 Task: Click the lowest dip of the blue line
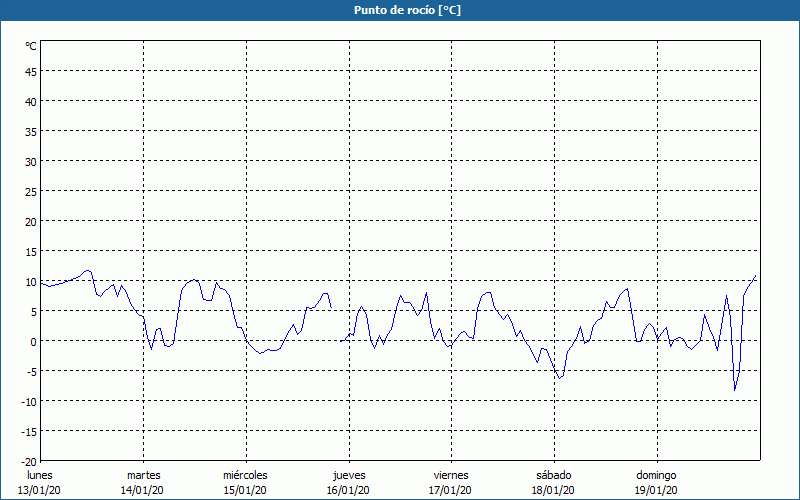tap(735, 390)
